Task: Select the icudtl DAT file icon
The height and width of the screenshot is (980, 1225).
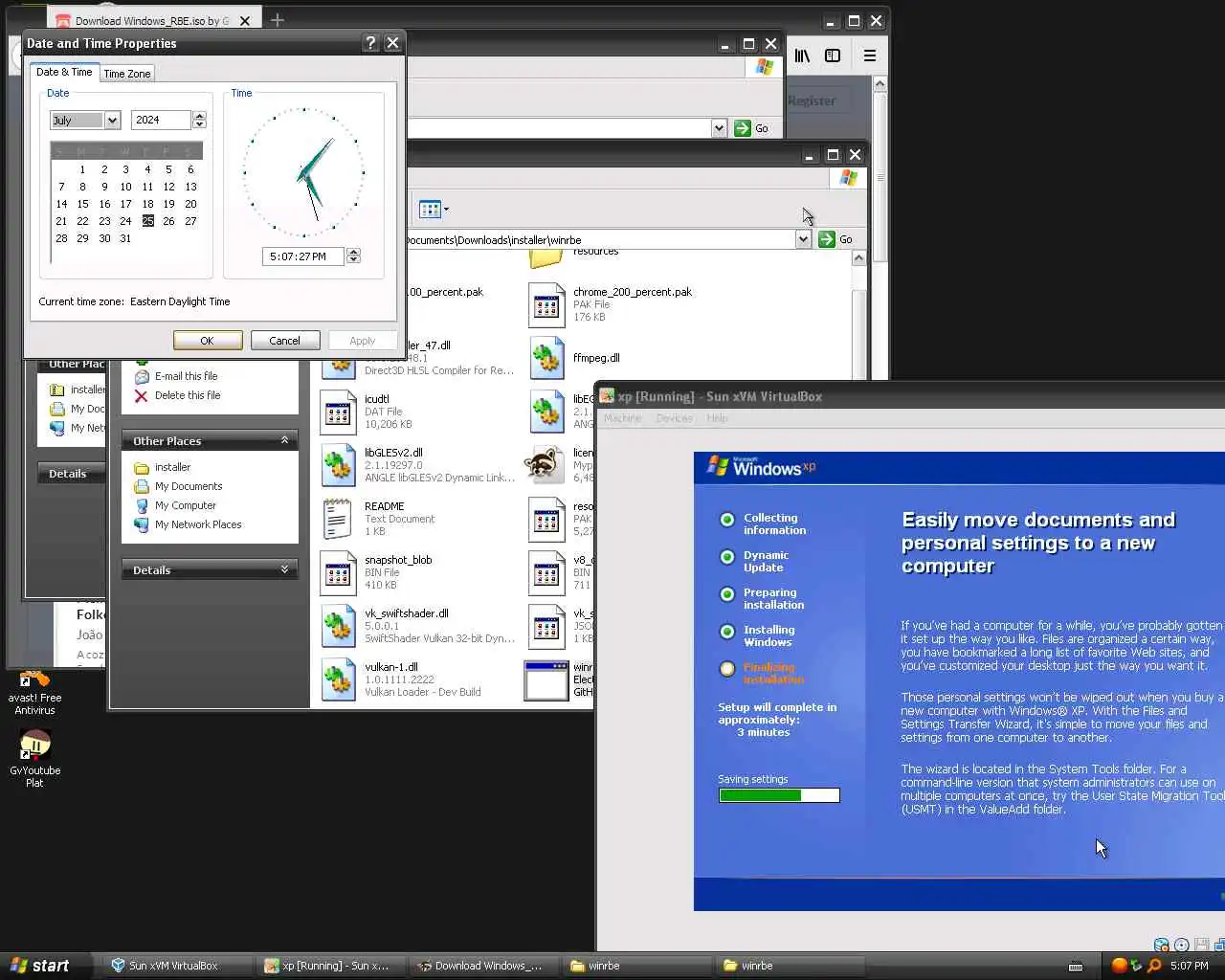Action: tap(338, 412)
